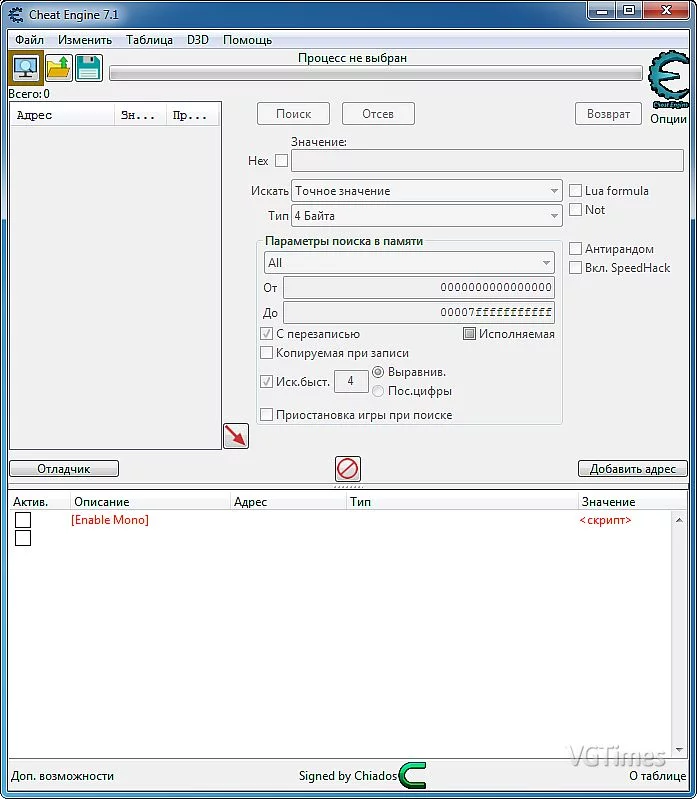Click the Актив. column header
Screen dimensions: 697x799
pos(40,501)
